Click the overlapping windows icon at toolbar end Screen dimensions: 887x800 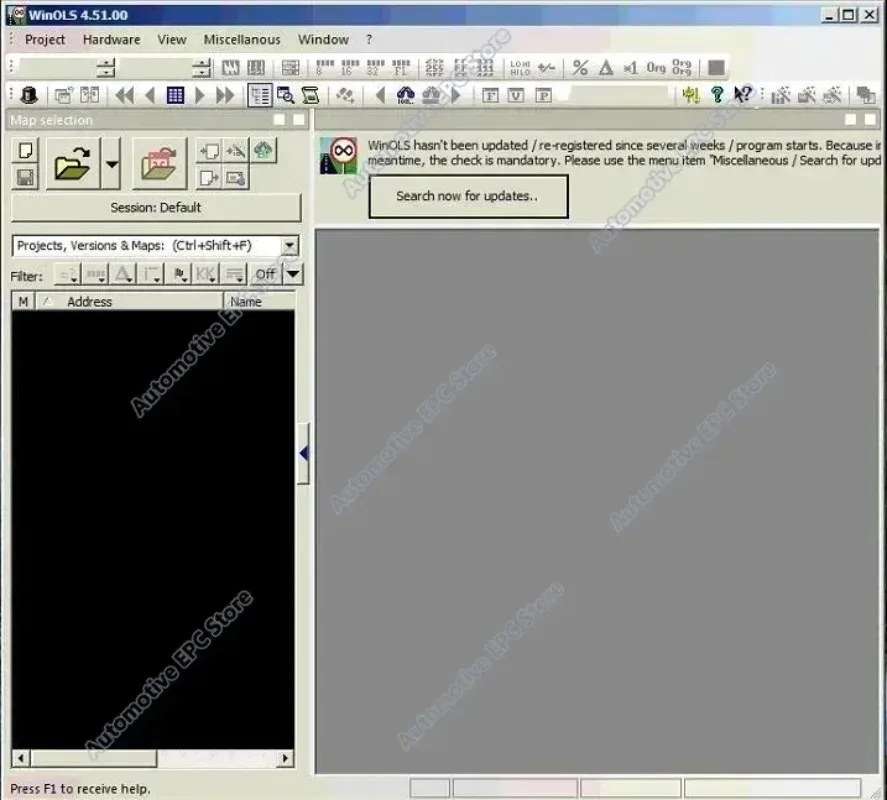click(x=865, y=95)
